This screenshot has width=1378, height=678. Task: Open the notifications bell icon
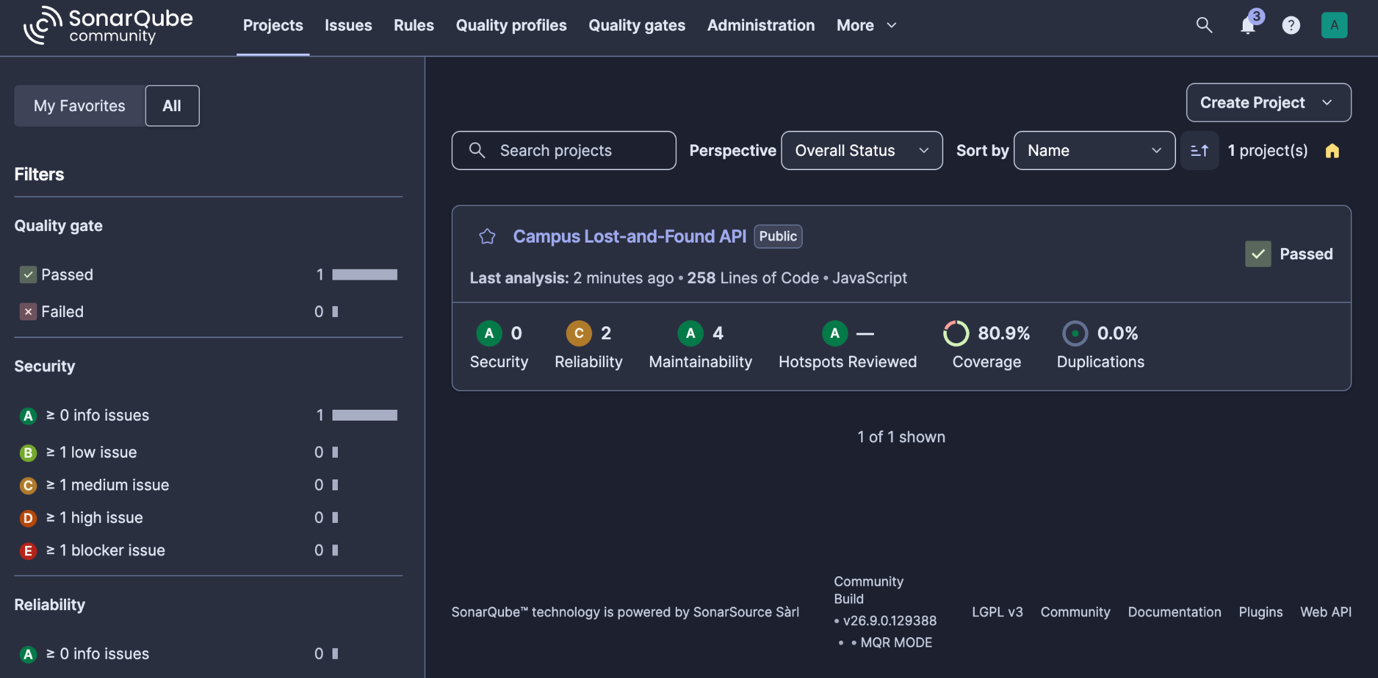click(x=1248, y=25)
